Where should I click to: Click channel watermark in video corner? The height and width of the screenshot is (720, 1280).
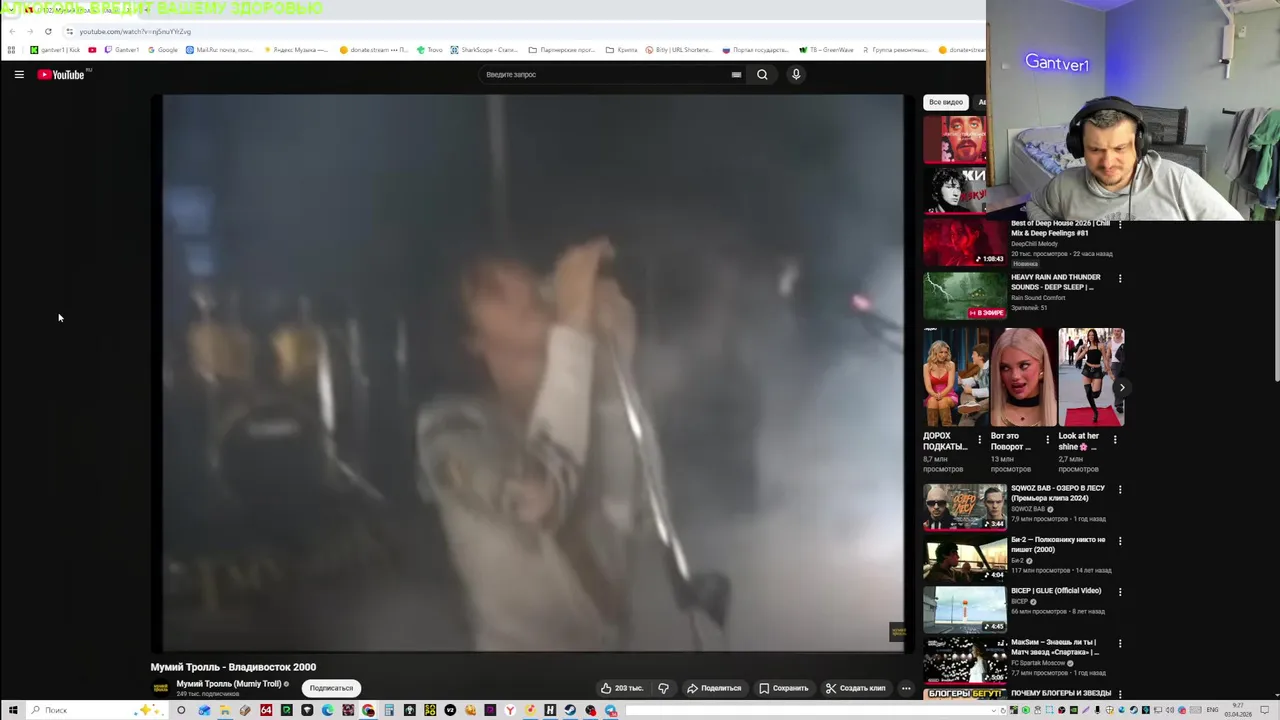click(x=897, y=632)
